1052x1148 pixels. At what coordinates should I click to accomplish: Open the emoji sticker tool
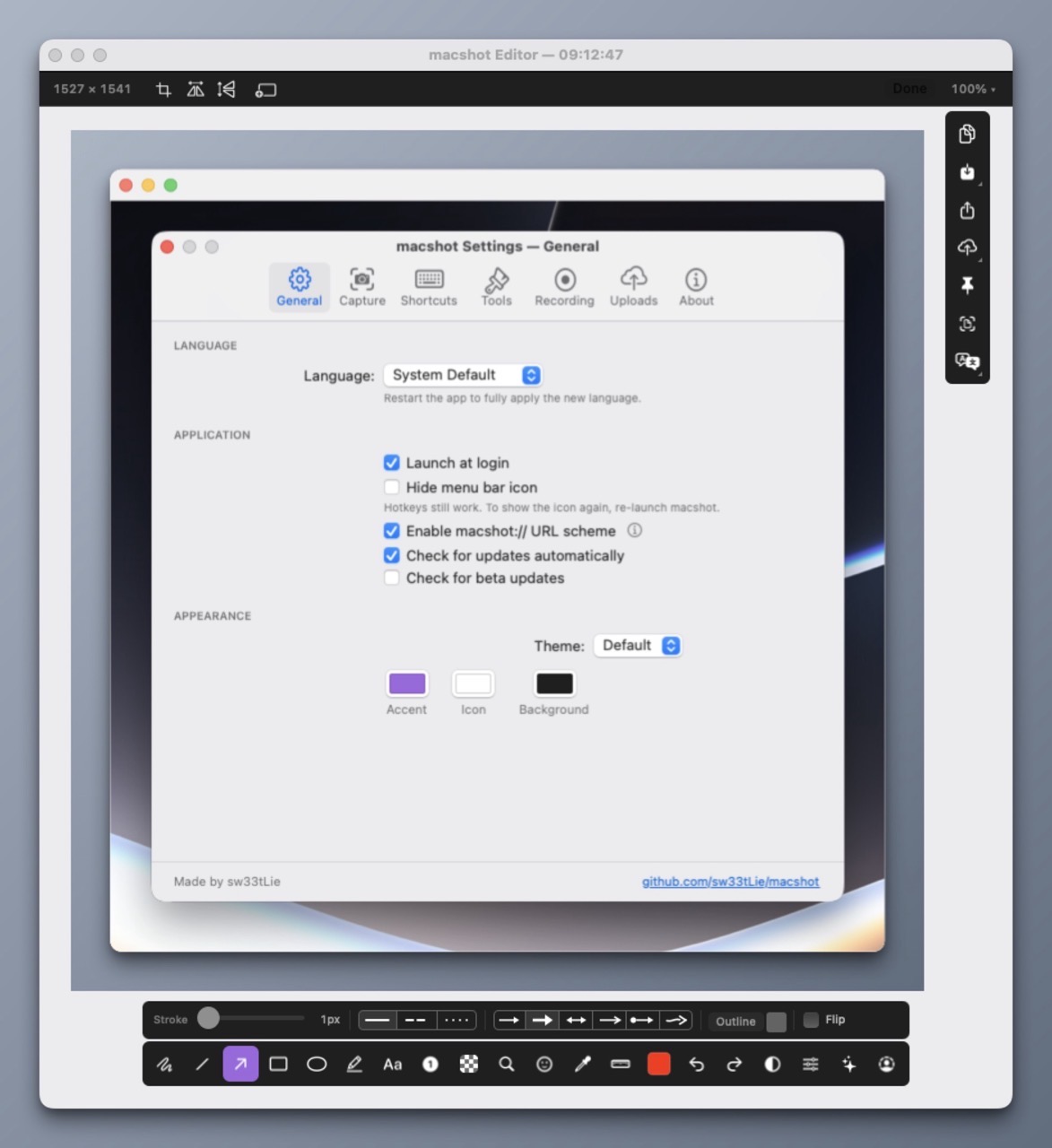[x=544, y=1065]
